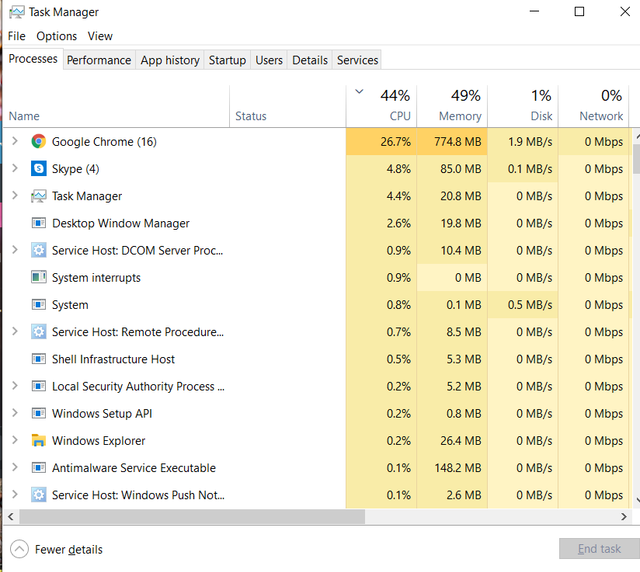Switch to the Startup tab
The width and height of the screenshot is (640, 572).
click(x=227, y=60)
